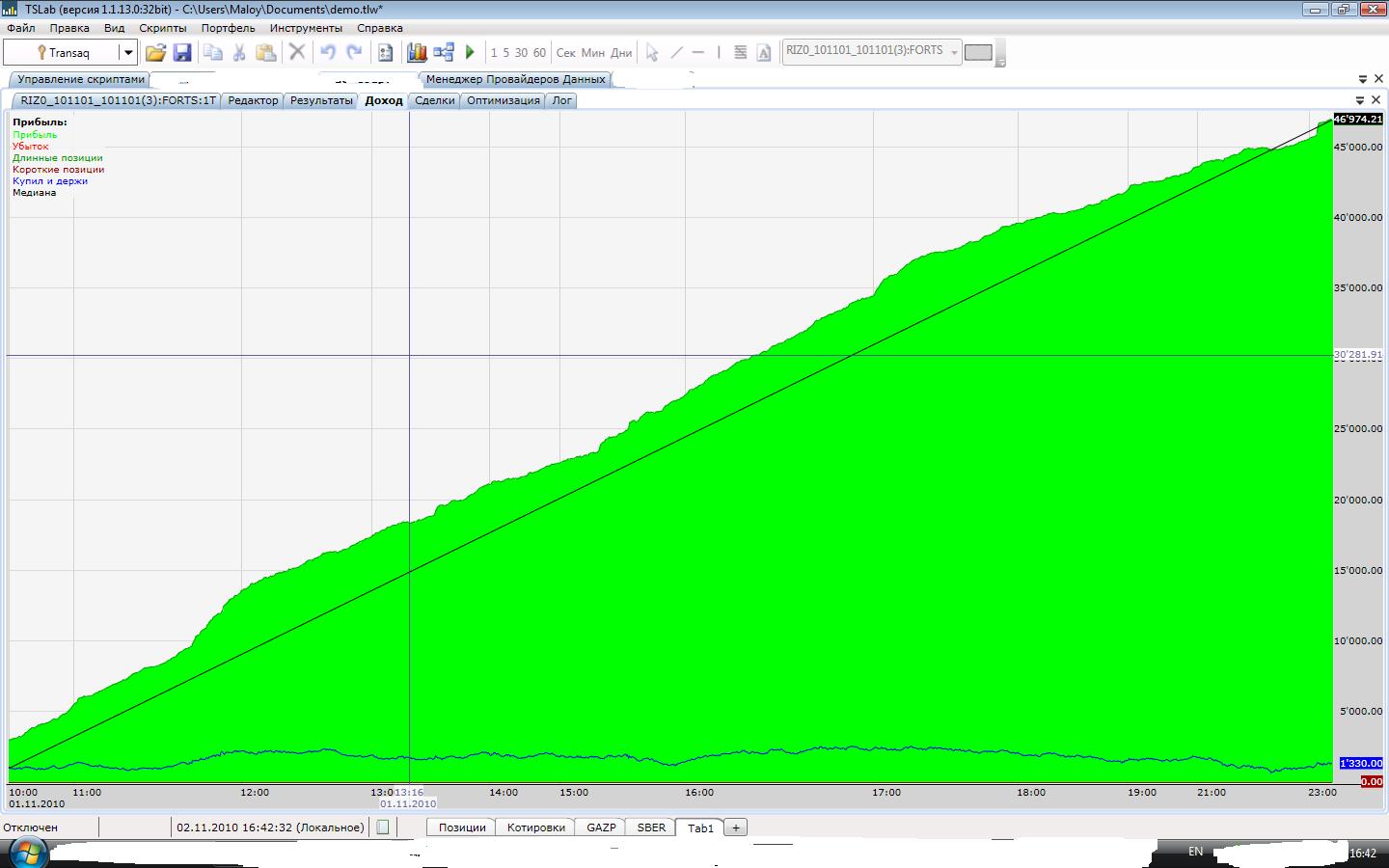Select the cursor pointer tool
Viewport: 1389px width, 868px height.
652,53
